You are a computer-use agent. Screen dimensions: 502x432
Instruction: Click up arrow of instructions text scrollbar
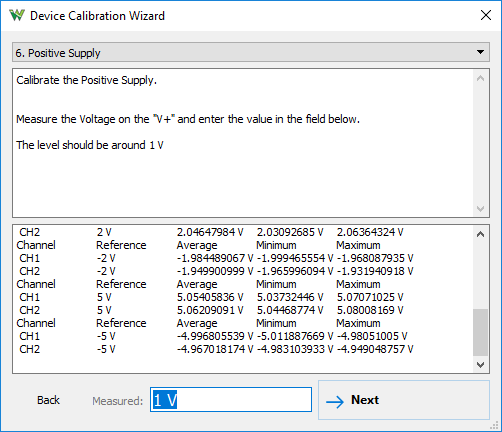tap(480, 79)
